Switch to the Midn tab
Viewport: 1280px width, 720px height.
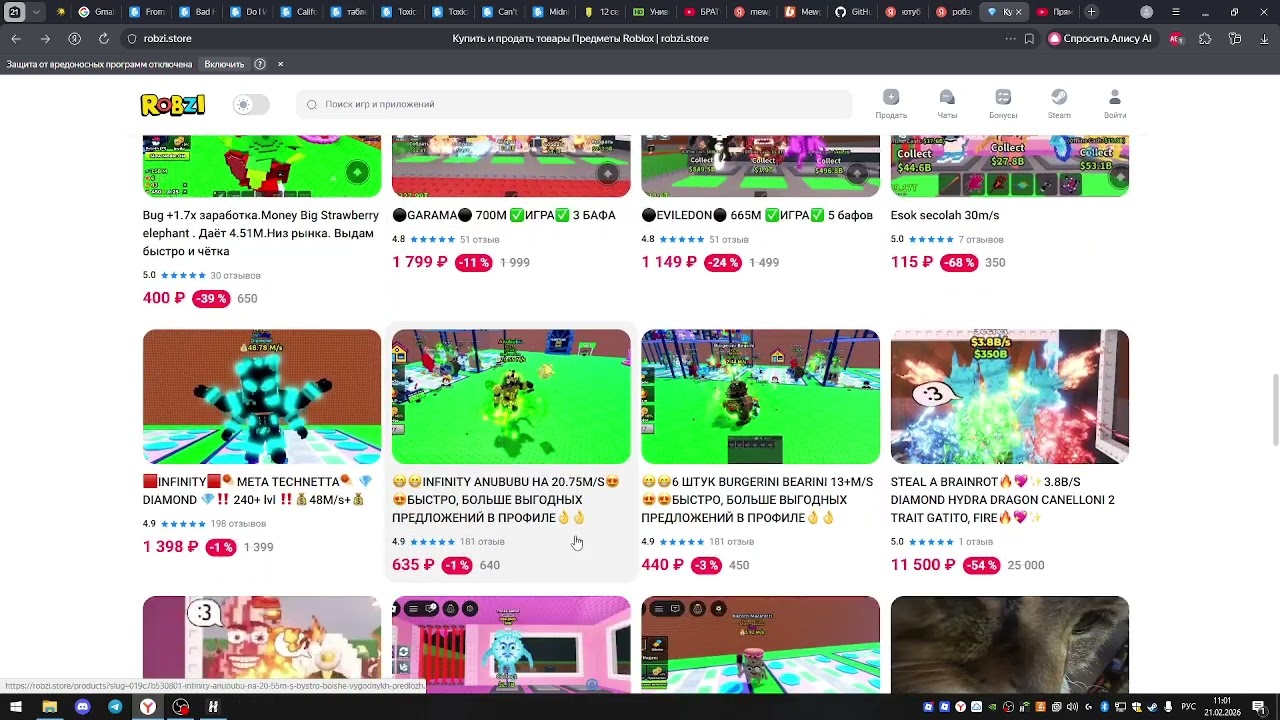pos(551,12)
